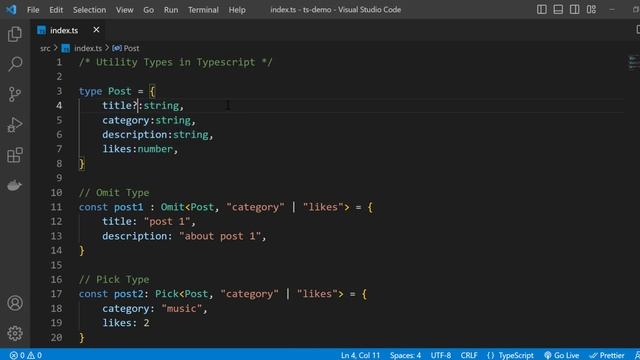
Task: Change encoding via UTF-8 status item
Action: click(441, 355)
